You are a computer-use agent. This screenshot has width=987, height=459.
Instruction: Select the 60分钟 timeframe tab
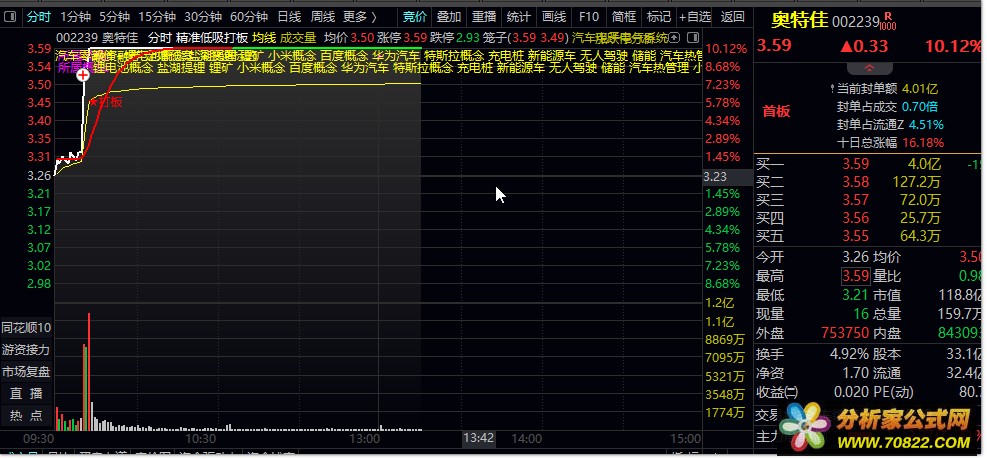(x=249, y=16)
